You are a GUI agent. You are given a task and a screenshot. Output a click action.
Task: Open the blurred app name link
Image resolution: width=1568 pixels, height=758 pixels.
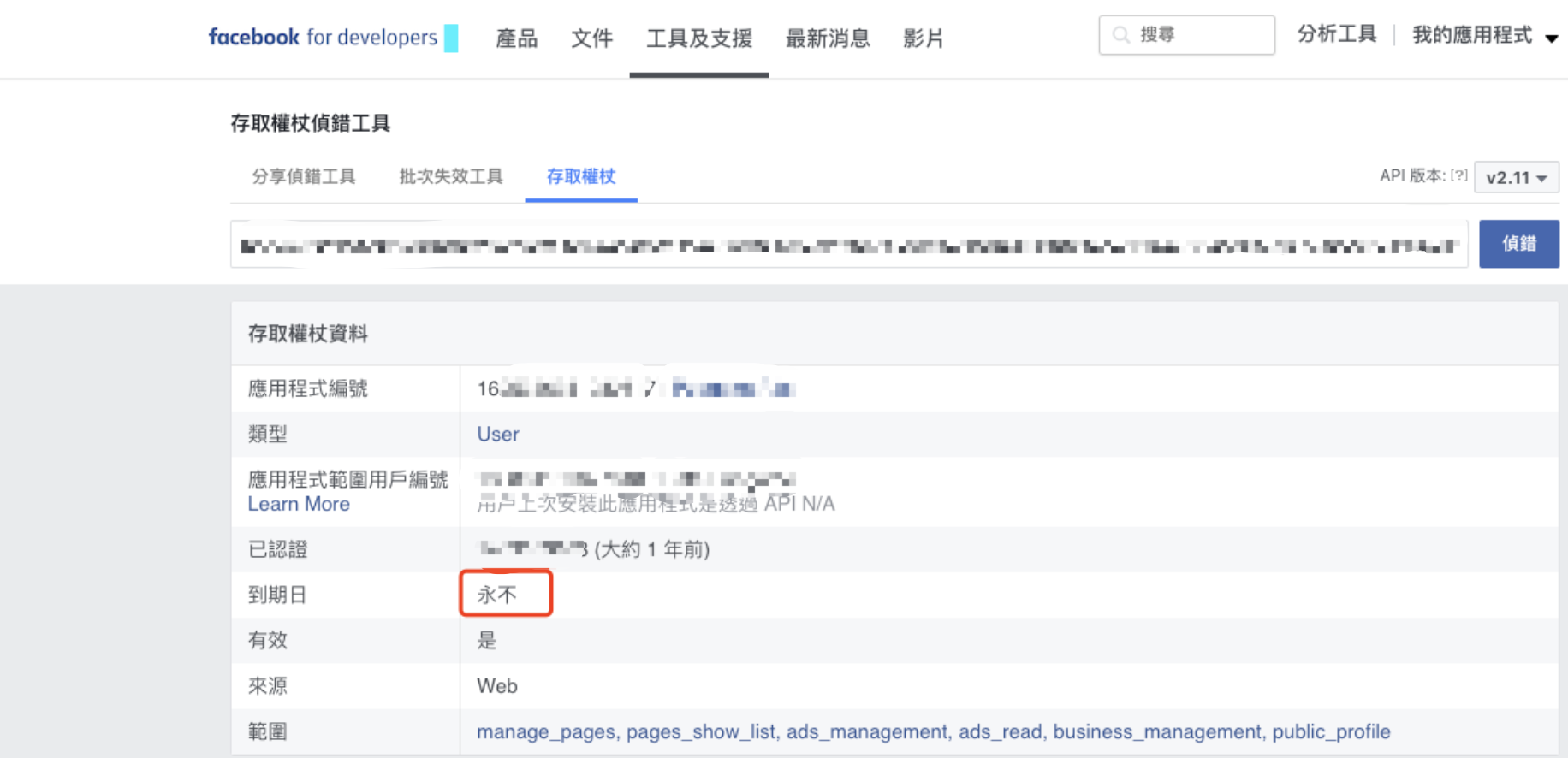tap(734, 389)
